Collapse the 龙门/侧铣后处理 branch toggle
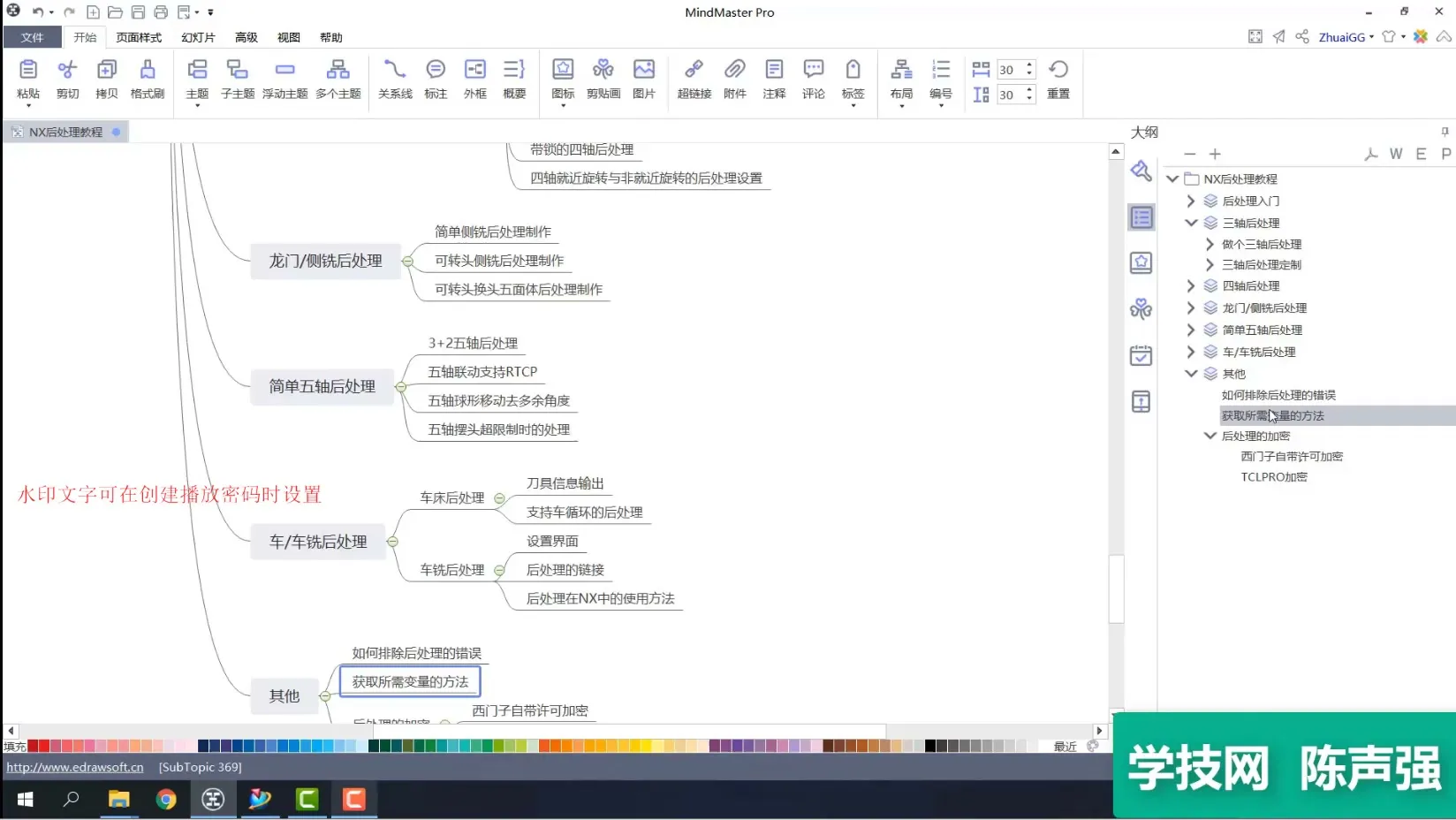This screenshot has height=820, width=1456. 407,262
